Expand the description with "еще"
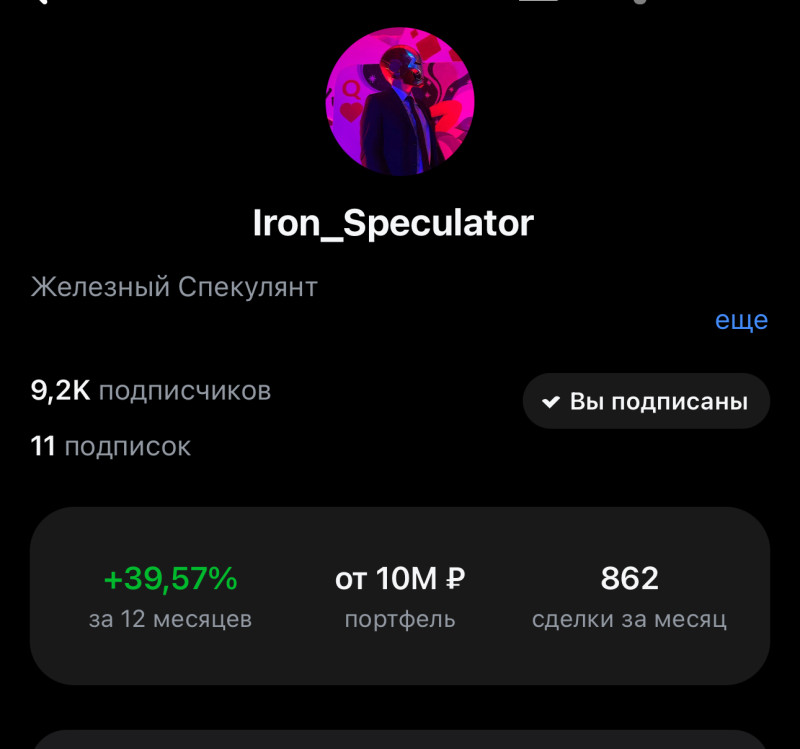Viewport: 800px width, 749px height. (741, 320)
